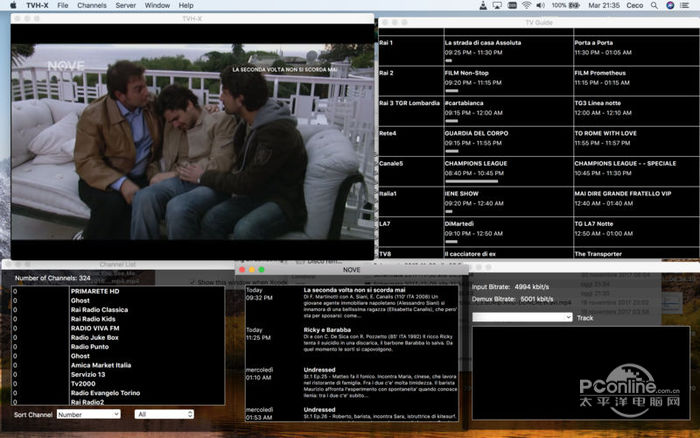Open the Server menu
The width and height of the screenshot is (700, 438).
(x=126, y=6)
